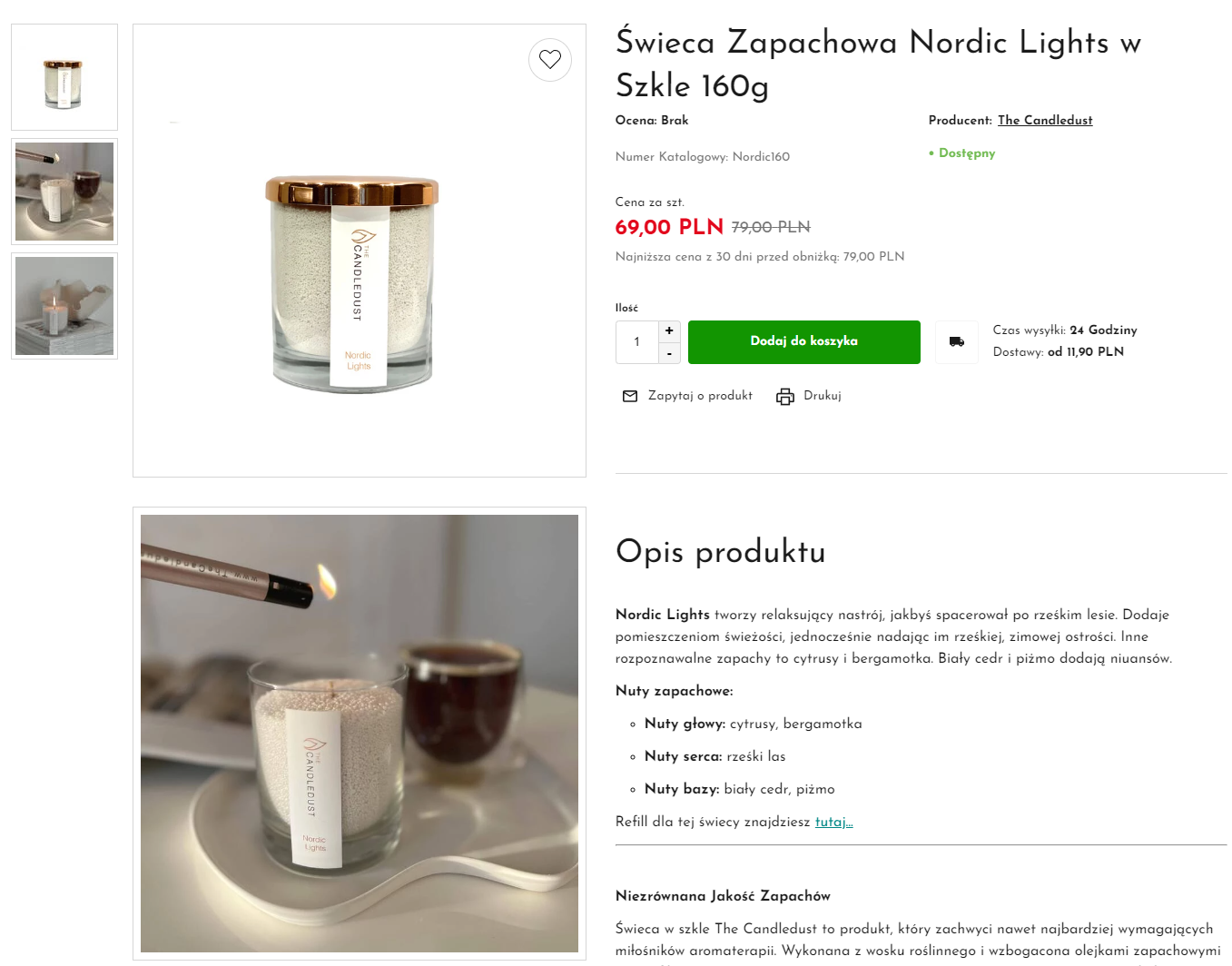Select the first candle thumbnail

pyautogui.click(x=64, y=76)
